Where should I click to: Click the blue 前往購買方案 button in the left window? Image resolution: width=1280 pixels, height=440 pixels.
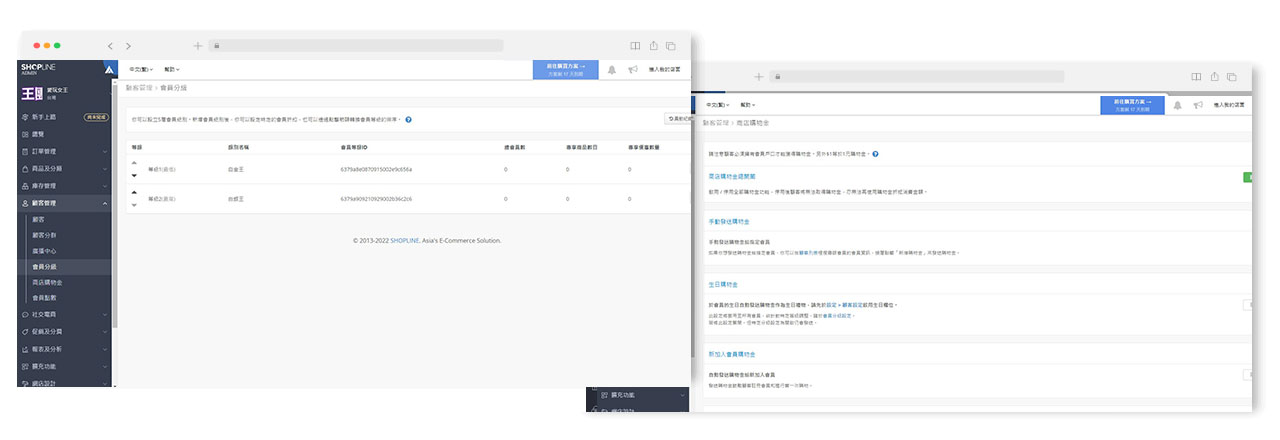(x=566, y=69)
